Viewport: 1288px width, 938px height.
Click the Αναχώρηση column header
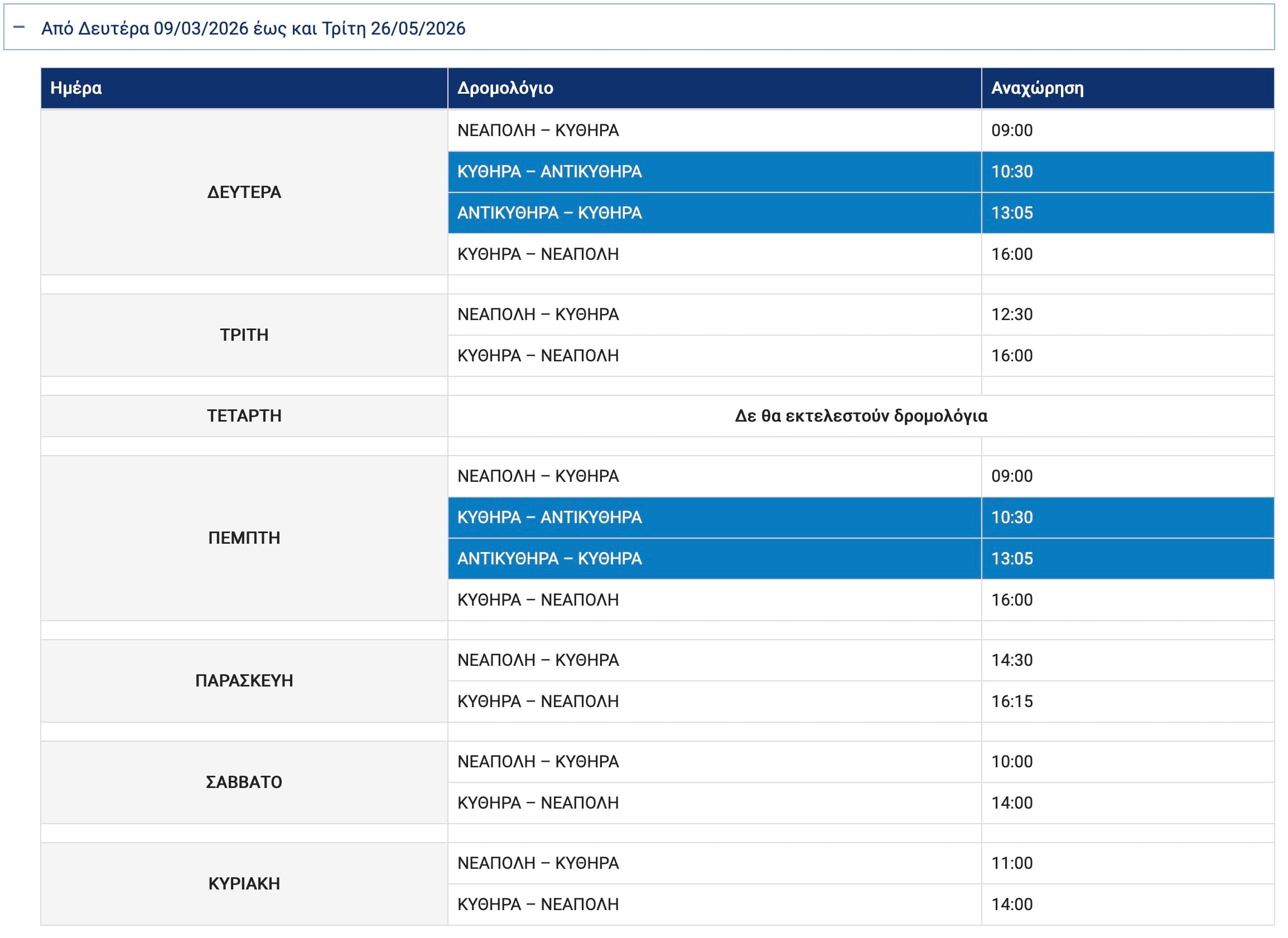coord(1037,88)
